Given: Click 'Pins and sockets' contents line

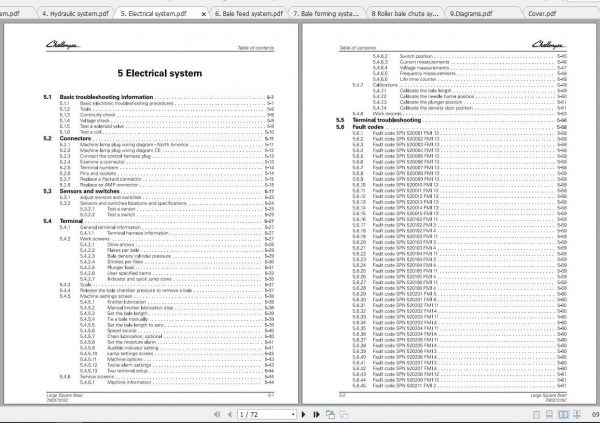Looking at the screenshot, I should pyautogui.click(x=167, y=173).
